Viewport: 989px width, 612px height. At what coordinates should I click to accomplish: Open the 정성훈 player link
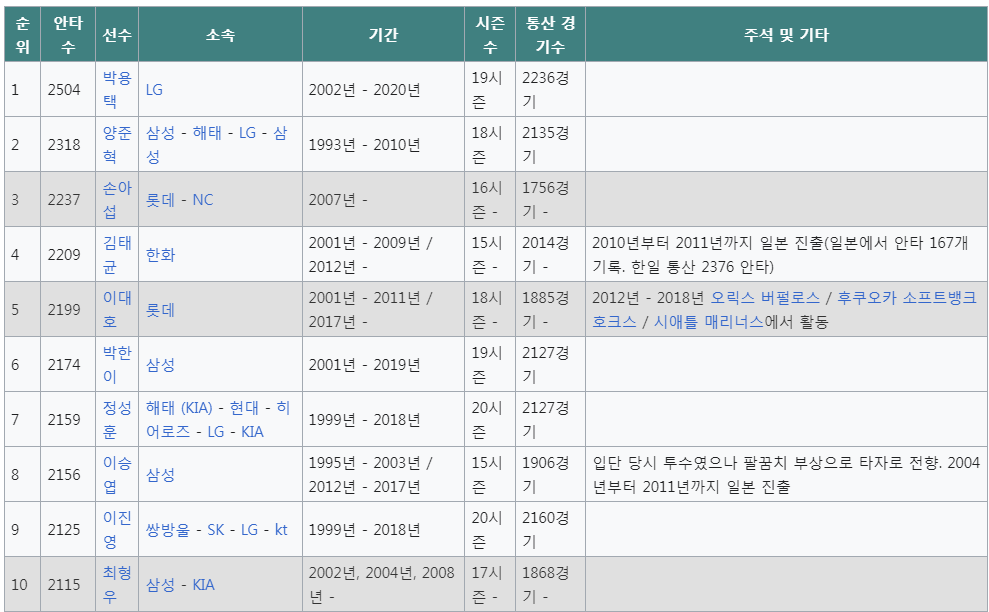tap(117, 420)
